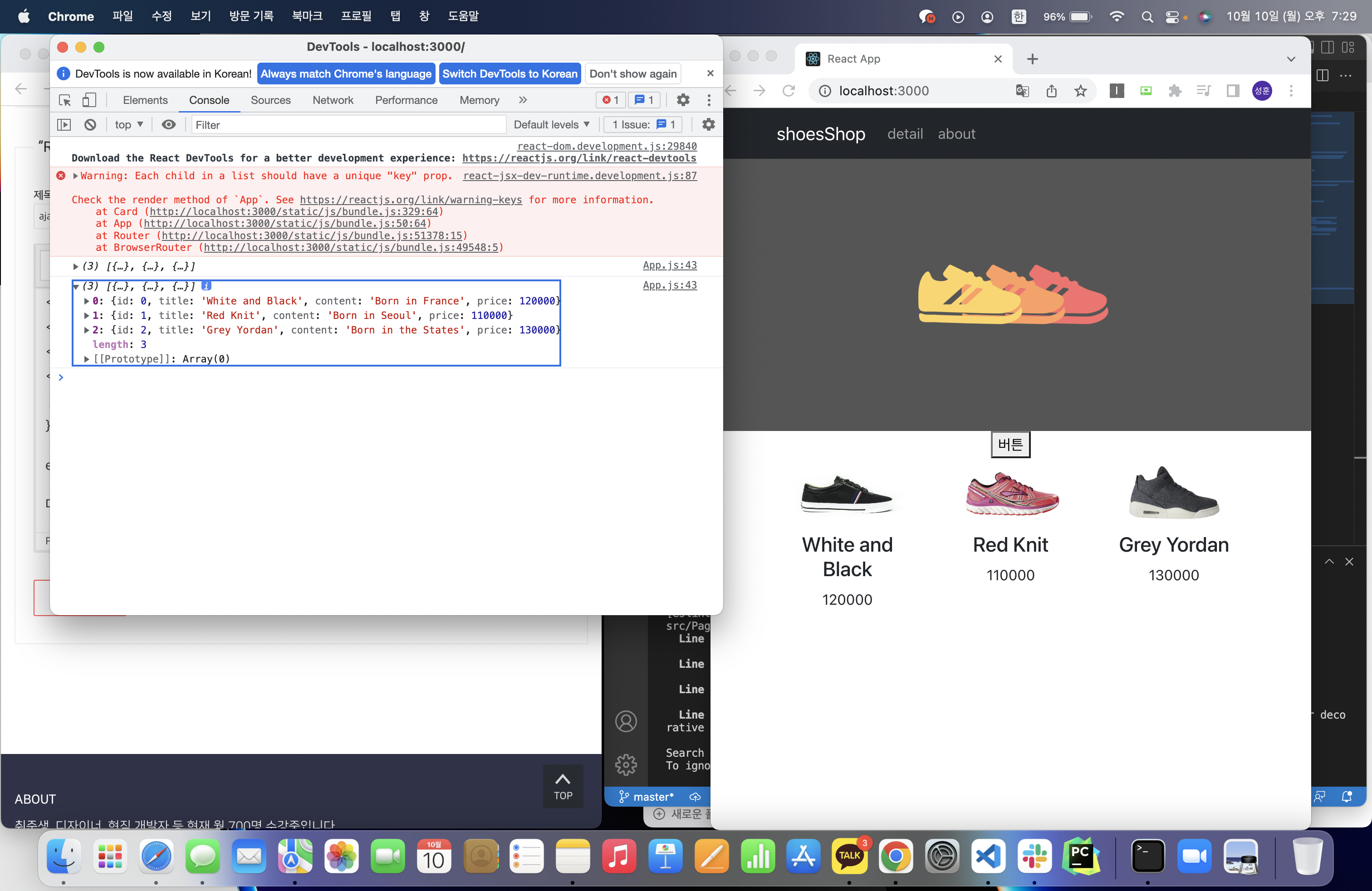This screenshot has width=1372, height=891.
Task: Open Spotlight search in menu bar
Action: 1147,17
